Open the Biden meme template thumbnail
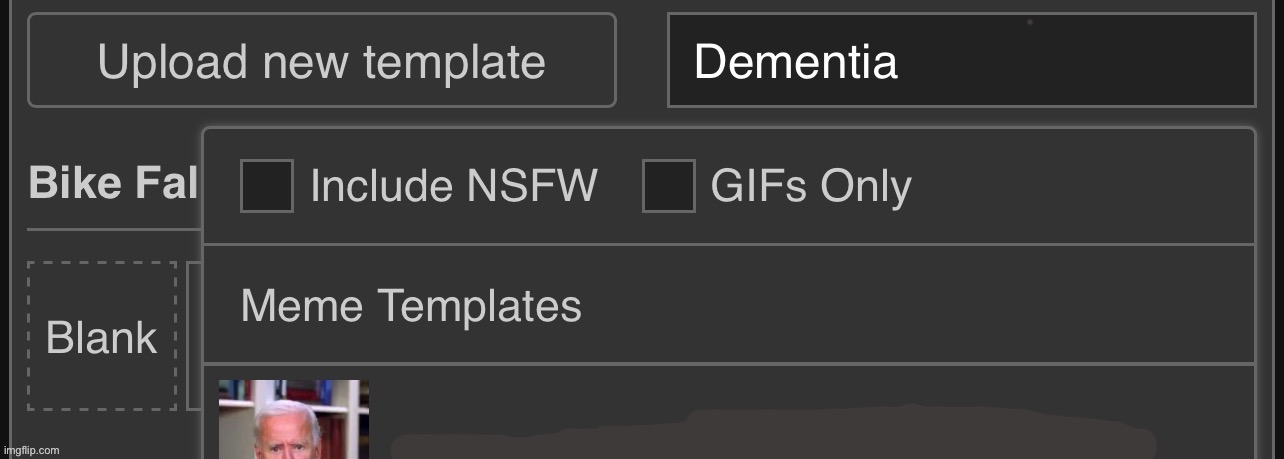 pos(294,419)
